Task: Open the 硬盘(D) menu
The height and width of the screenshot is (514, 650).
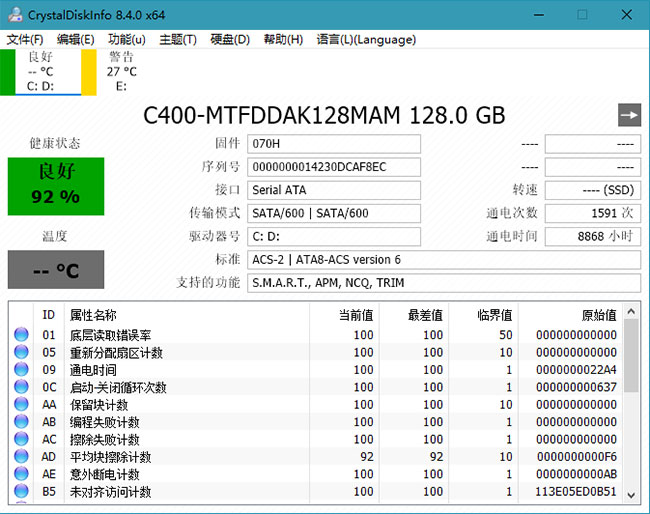Action: pos(230,39)
